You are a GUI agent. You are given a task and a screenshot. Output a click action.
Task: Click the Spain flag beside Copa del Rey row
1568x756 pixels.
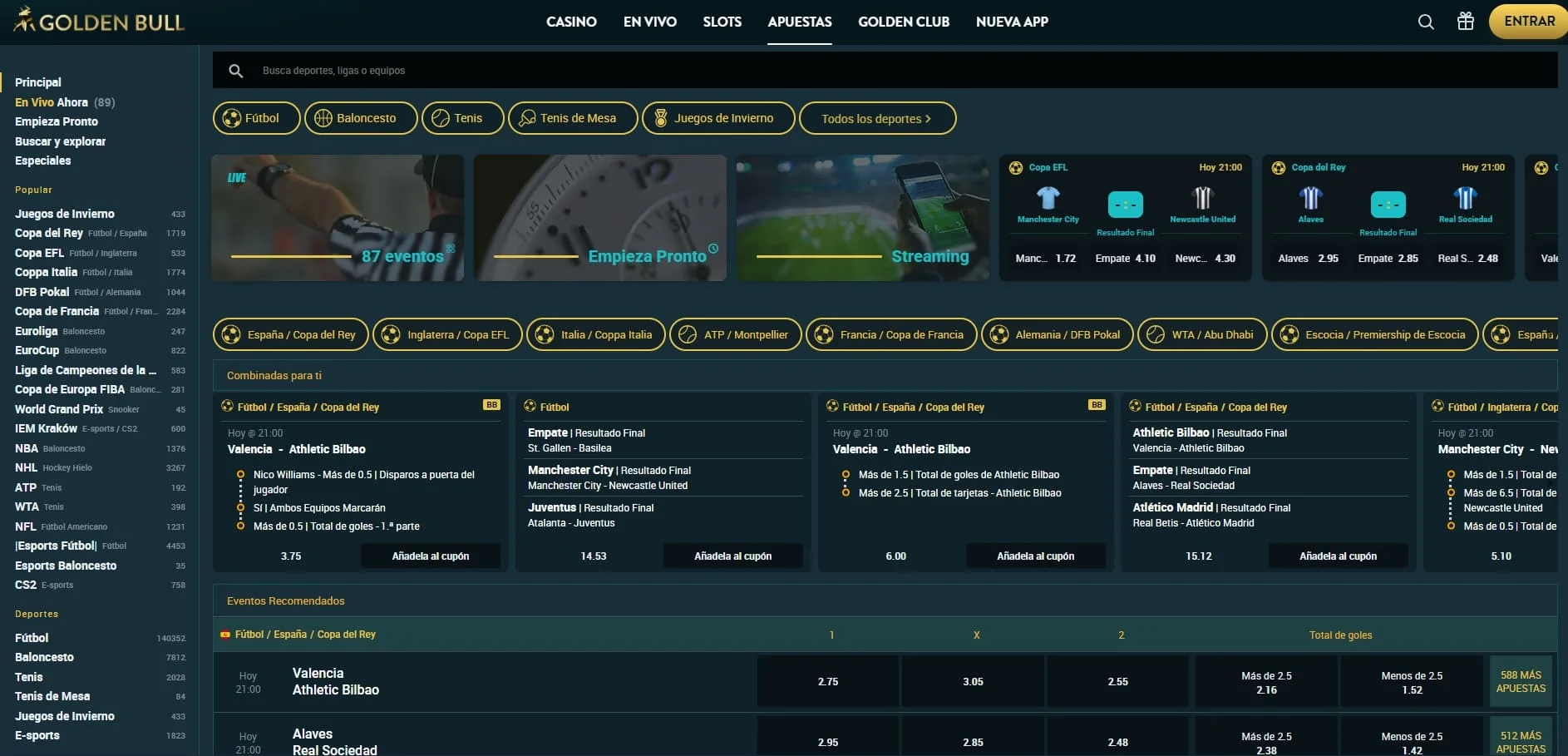[226, 634]
